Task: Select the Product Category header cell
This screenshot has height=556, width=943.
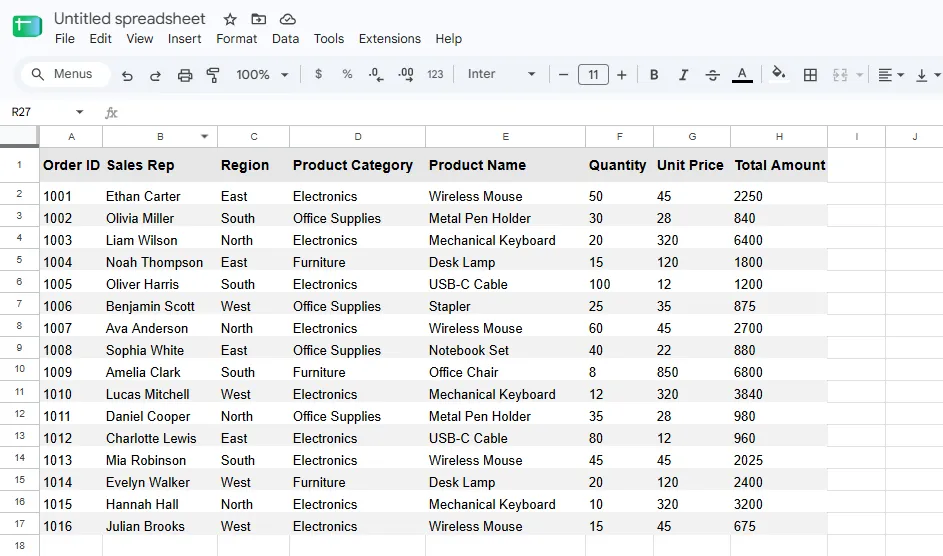Action: click(357, 165)
